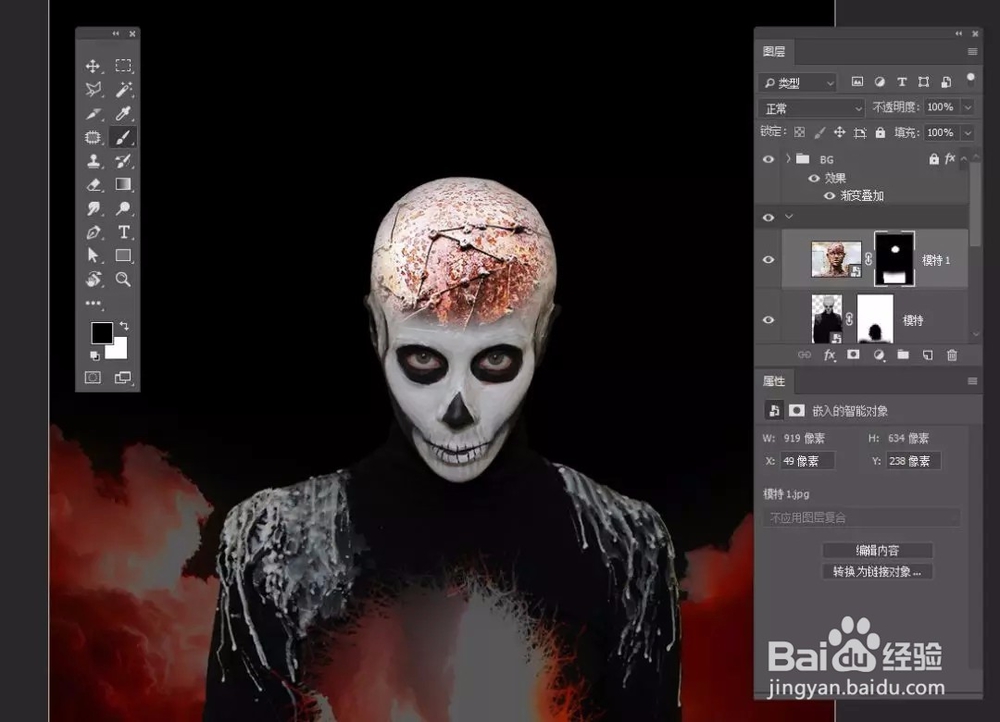
Task: Click the 转换为链接对象 button
Action: [878, 572]
